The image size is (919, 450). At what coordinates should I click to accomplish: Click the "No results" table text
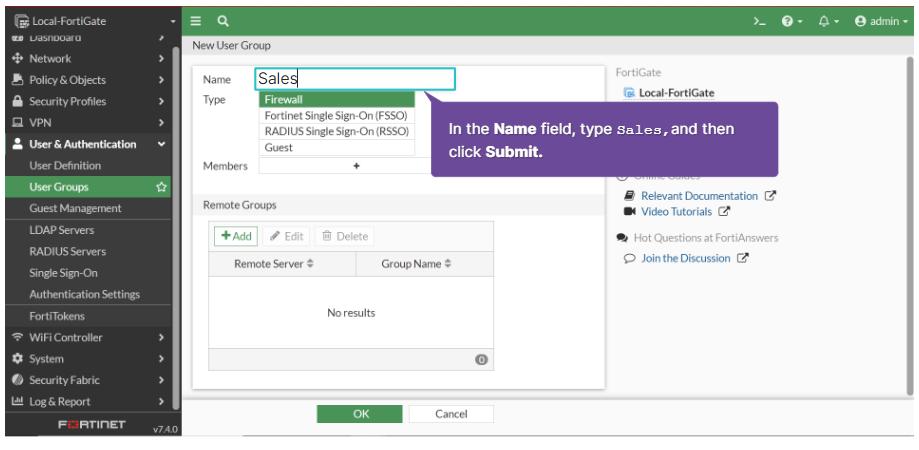(x=351, y=313)
